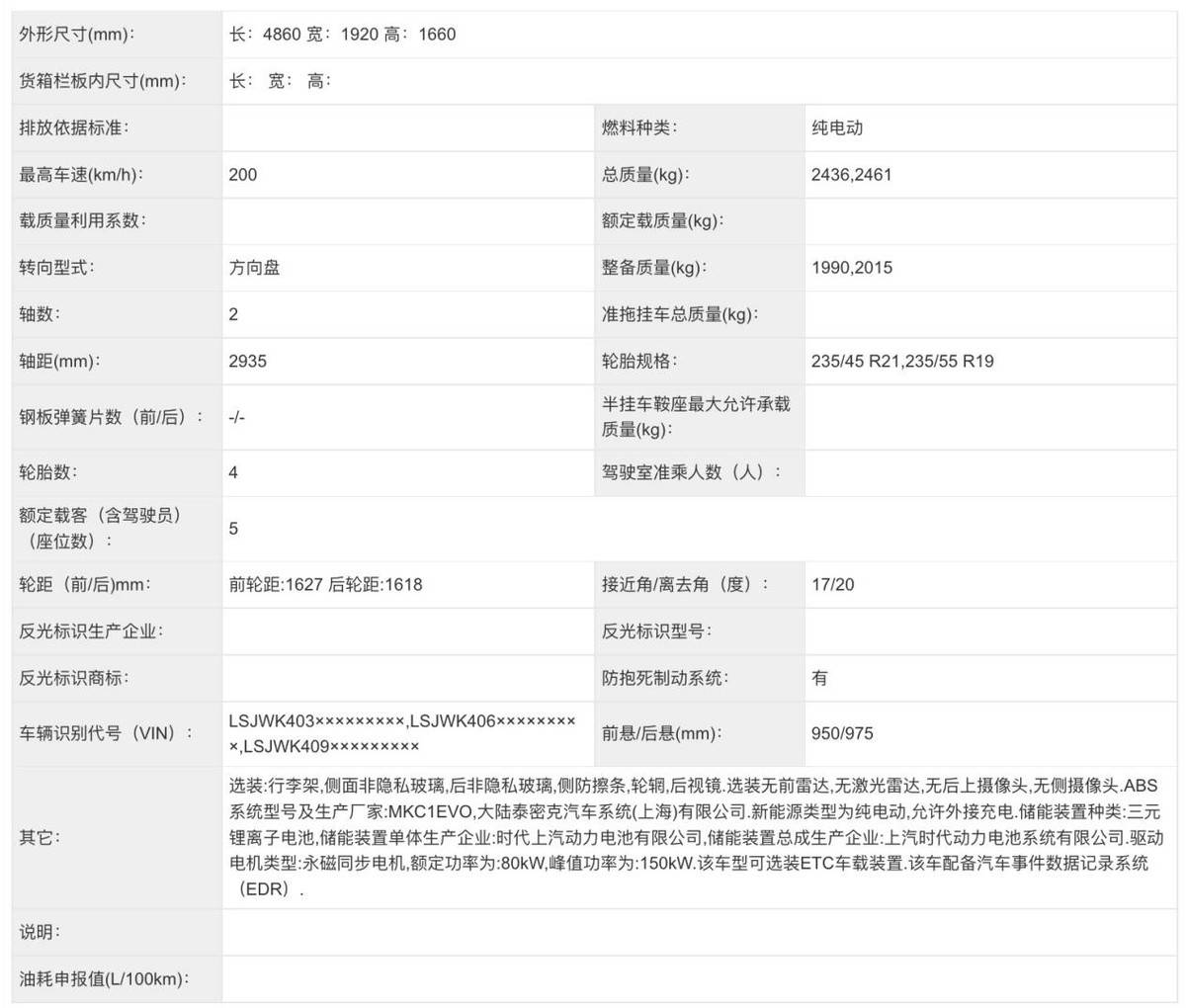Select the 油耗申报值(L/100km) label
1186x1008 pixels.
pyautogui.click(x=104, y=979)
